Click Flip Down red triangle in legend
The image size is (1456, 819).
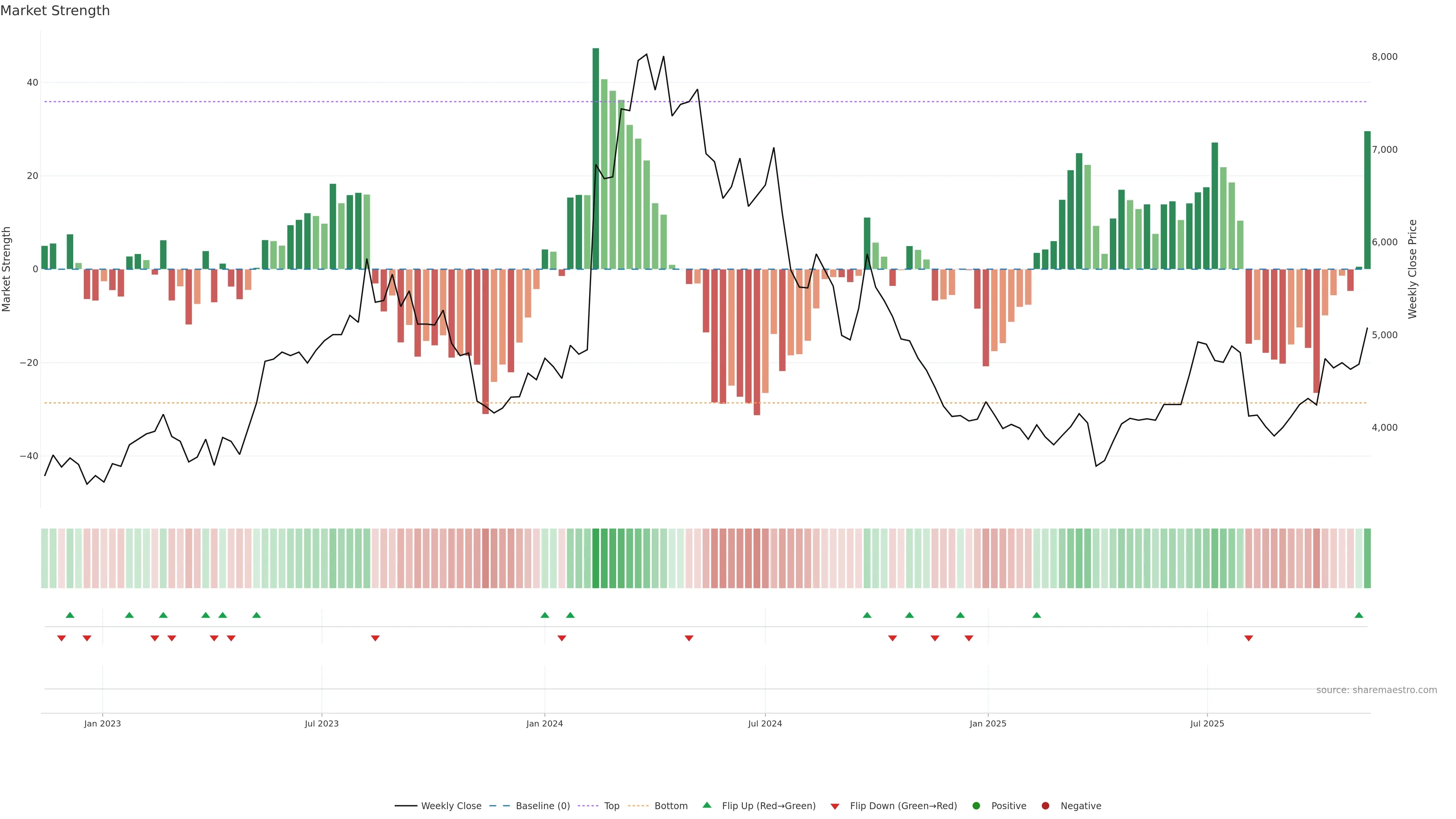[x=835, y=806]
